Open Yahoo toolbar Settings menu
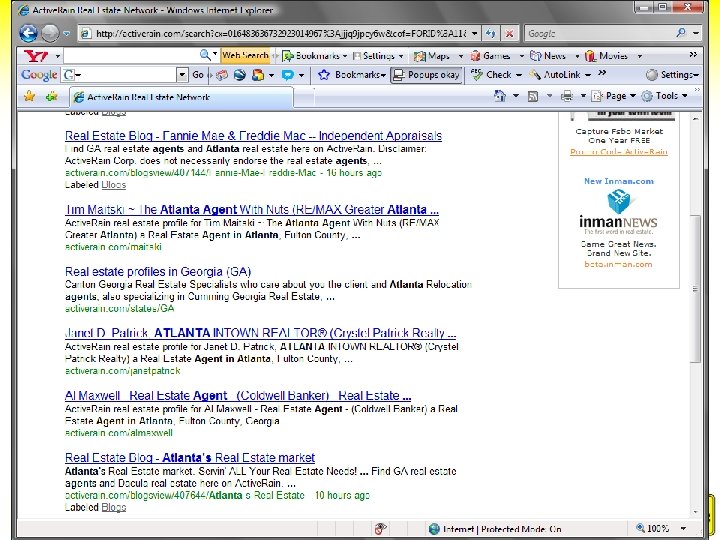The width and height of the screenshot is (720, 540). pyautogui.click(x=378, y=56)
